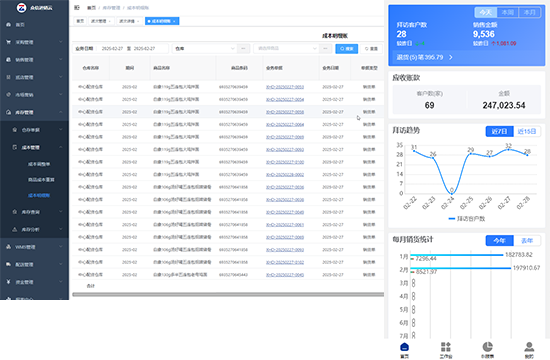Click the shopping cart purchase management icon
Image resolution: width=550 pixels, height=360 pixels.
[8, 42]
